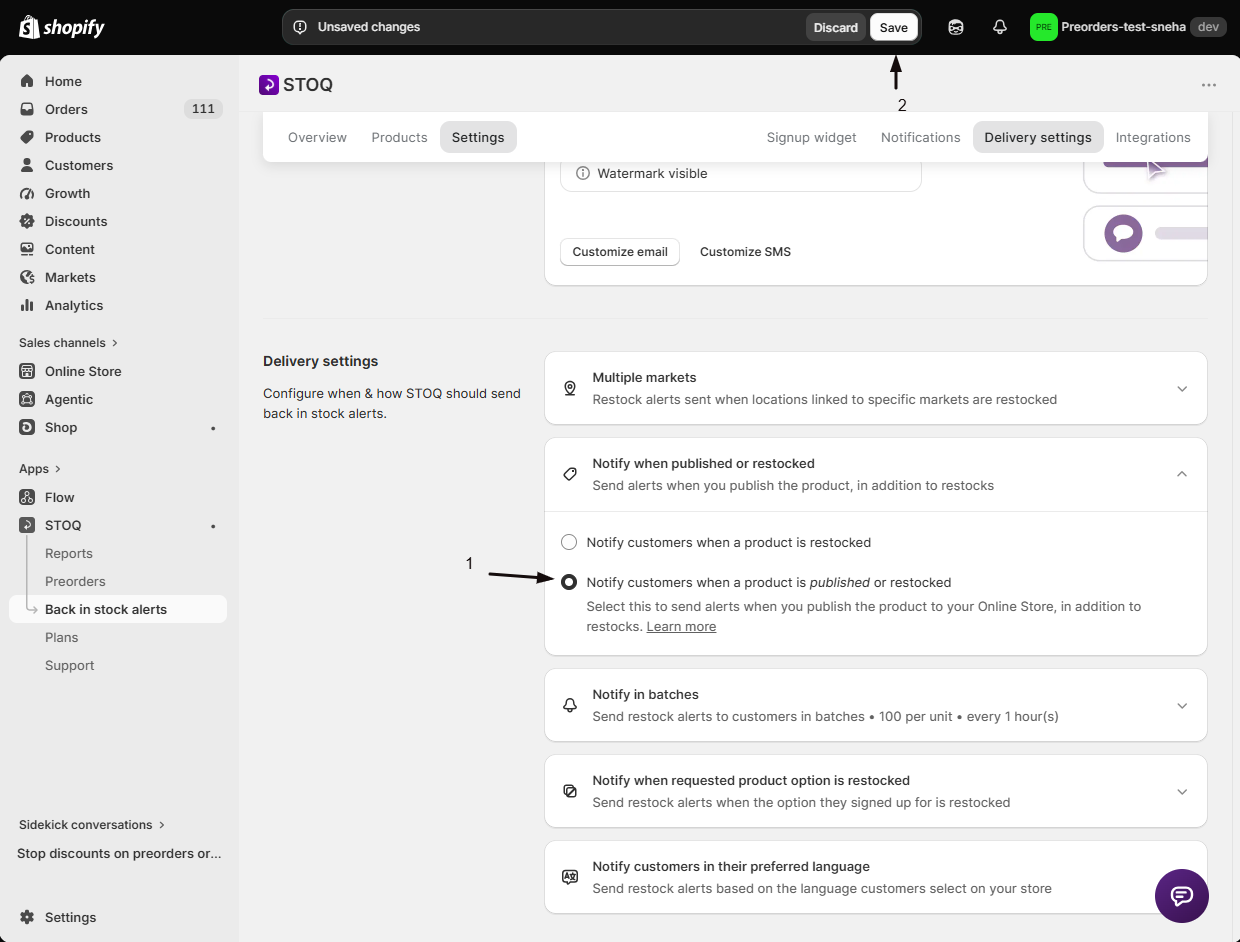Image resolution: width=1240 pixels, height=942 pixels.
Task: Expand the Notify in batches section
Action: coord(1182,705)
